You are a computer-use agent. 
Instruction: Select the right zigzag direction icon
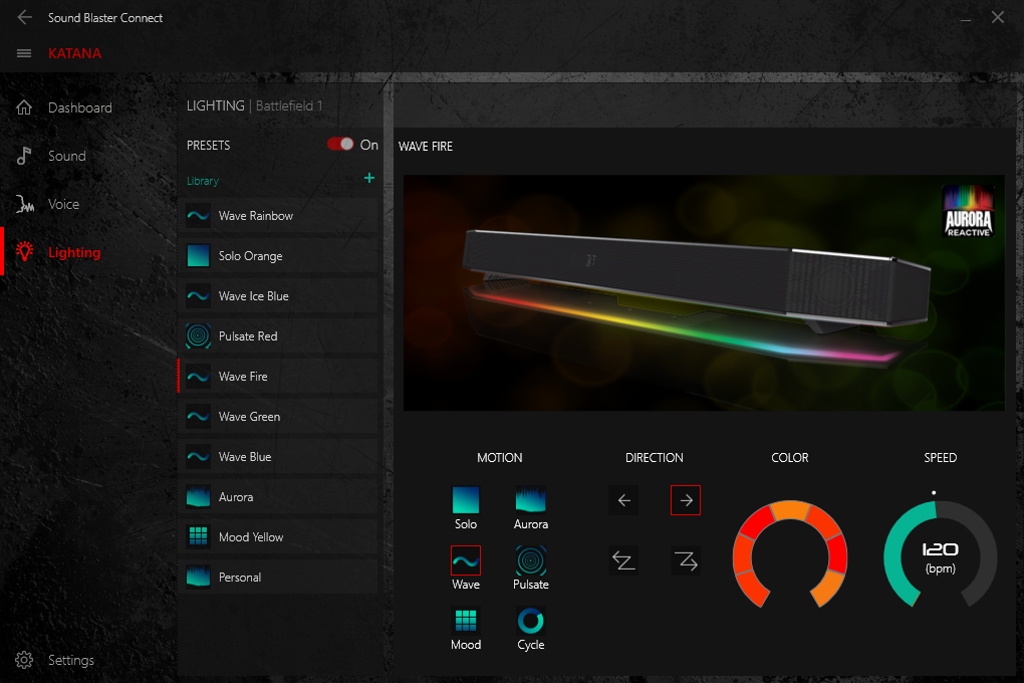(x=686, y=561)
